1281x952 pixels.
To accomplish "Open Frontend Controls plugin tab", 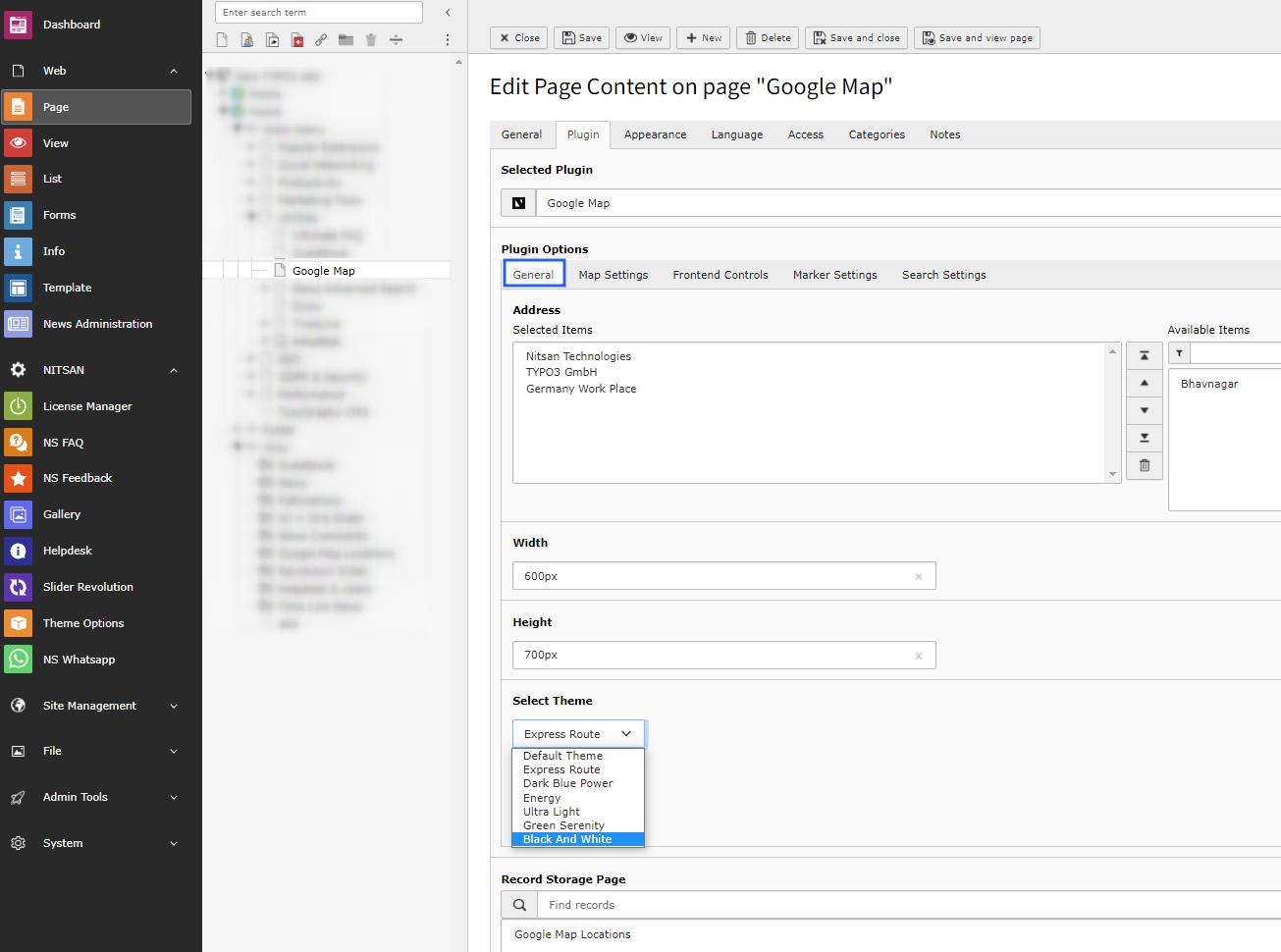I will click(721, 275).
